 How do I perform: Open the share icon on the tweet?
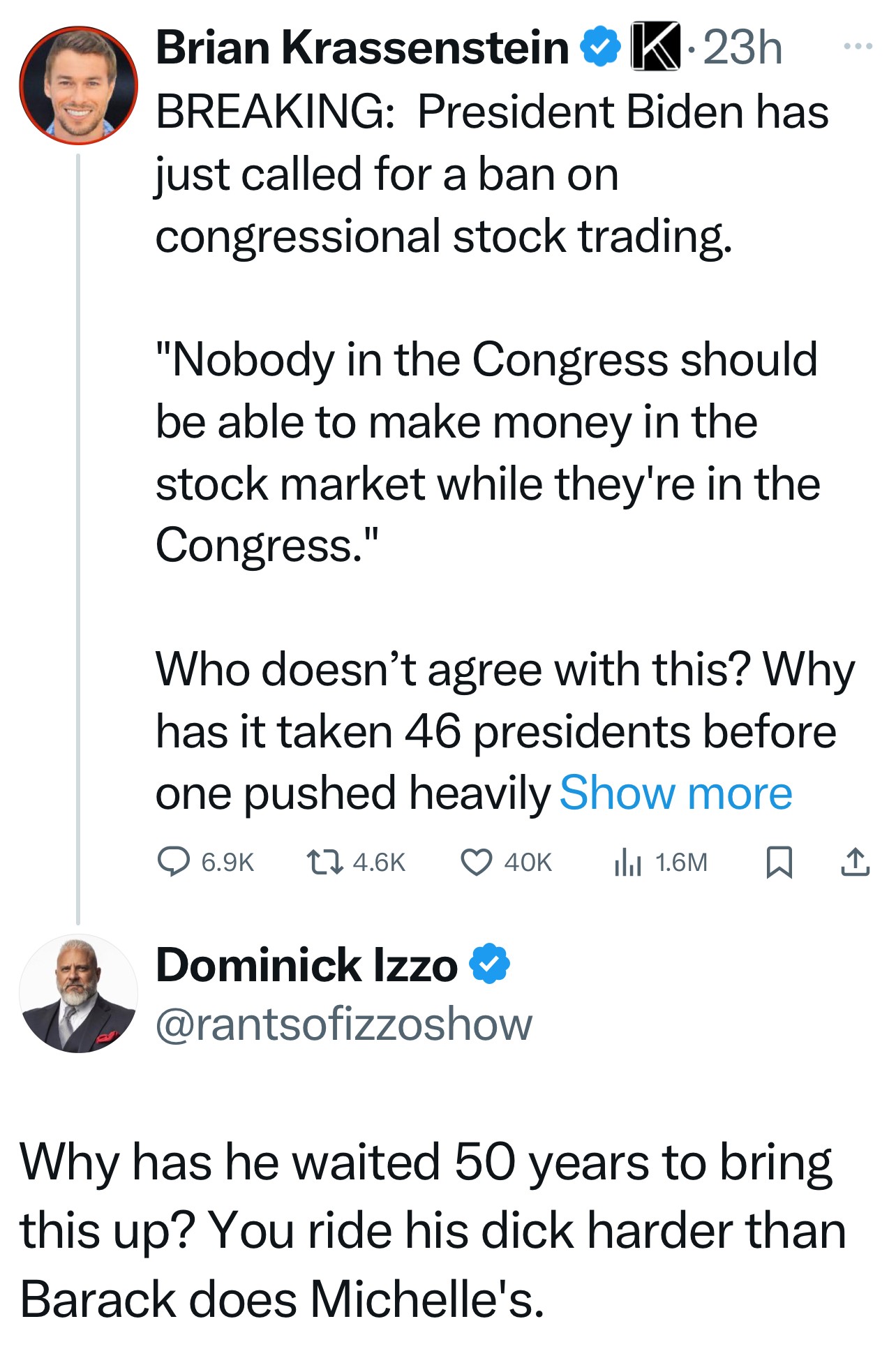pos(855,862)
